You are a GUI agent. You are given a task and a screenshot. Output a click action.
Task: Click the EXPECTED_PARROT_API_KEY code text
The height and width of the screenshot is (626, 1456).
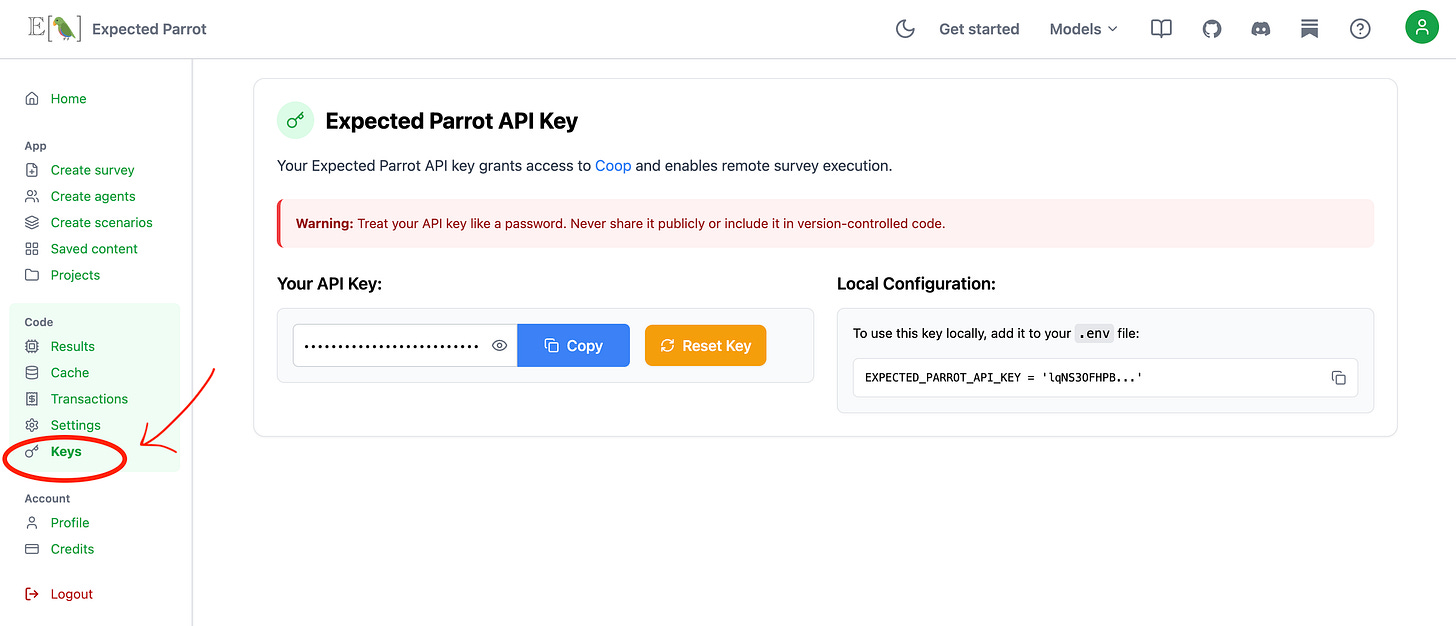1004,378
